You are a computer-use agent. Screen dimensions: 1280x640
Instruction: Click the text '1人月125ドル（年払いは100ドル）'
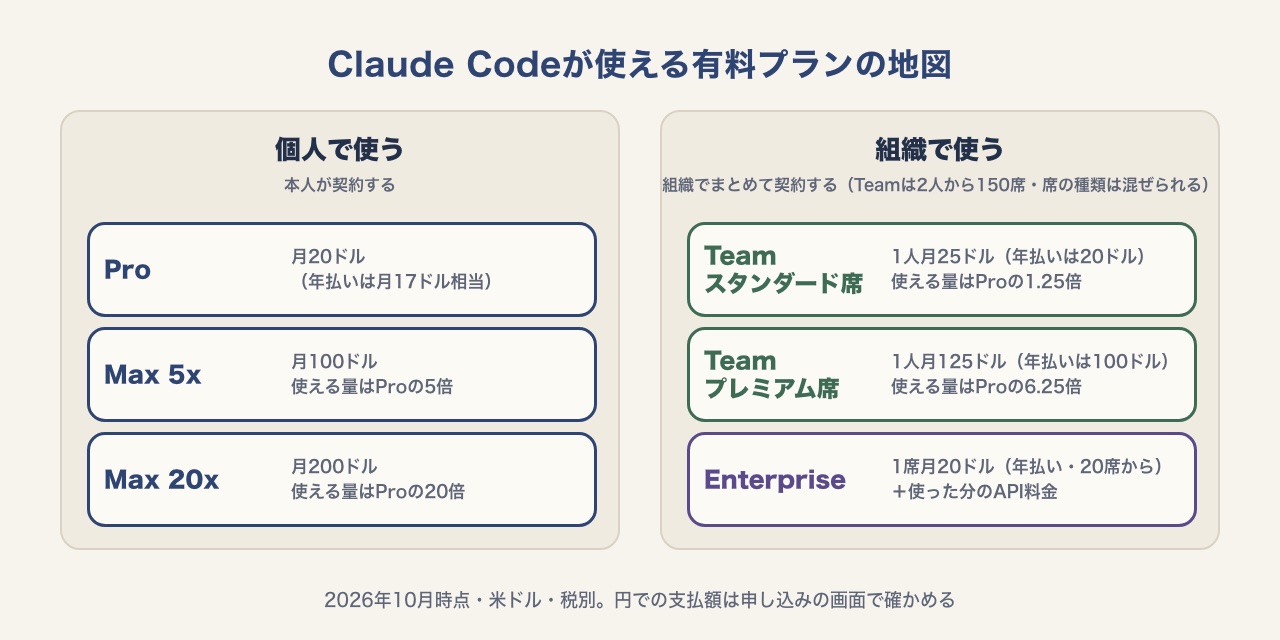(1030, 362)
